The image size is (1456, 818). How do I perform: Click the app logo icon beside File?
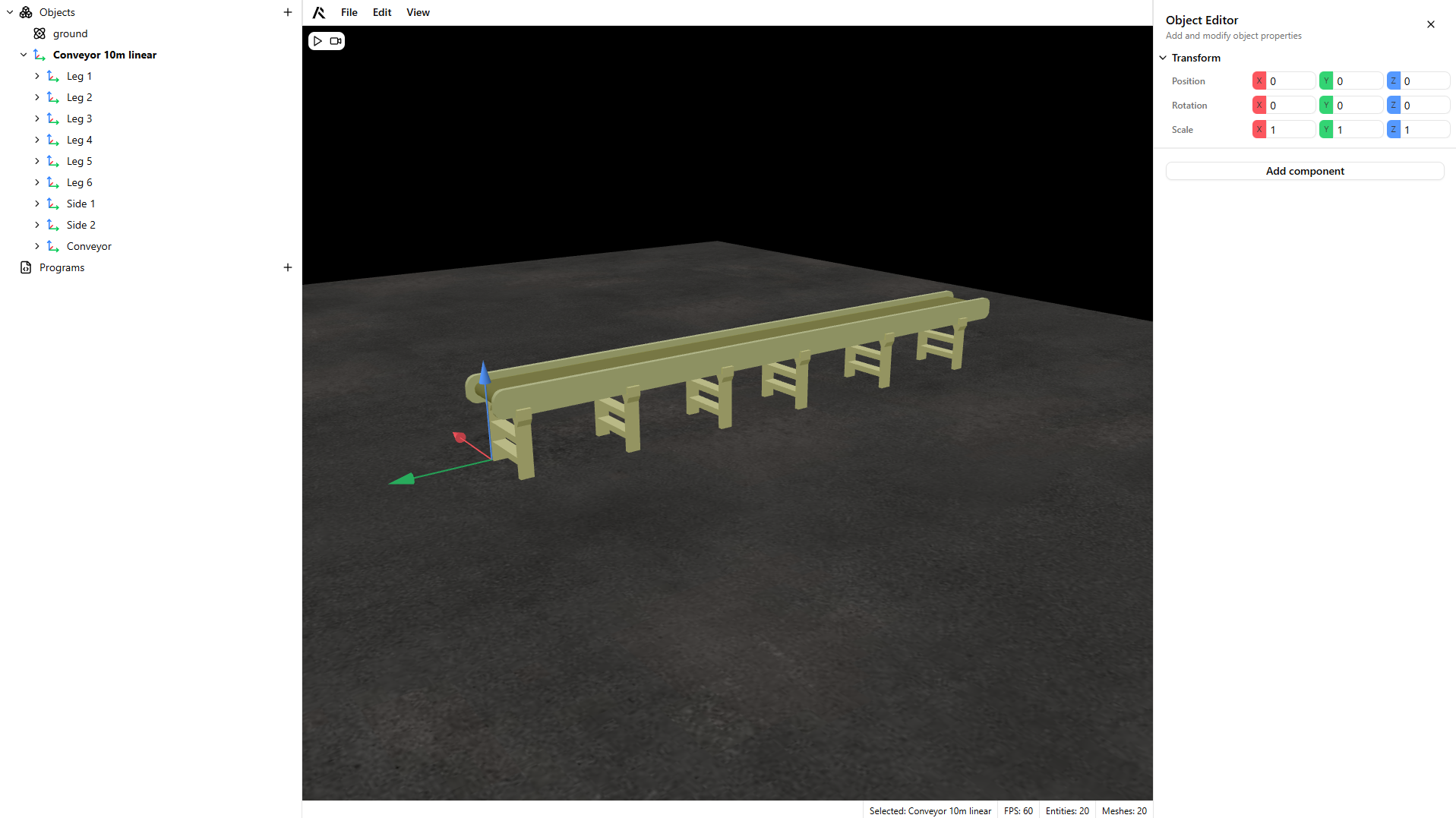tap(319, 12)
